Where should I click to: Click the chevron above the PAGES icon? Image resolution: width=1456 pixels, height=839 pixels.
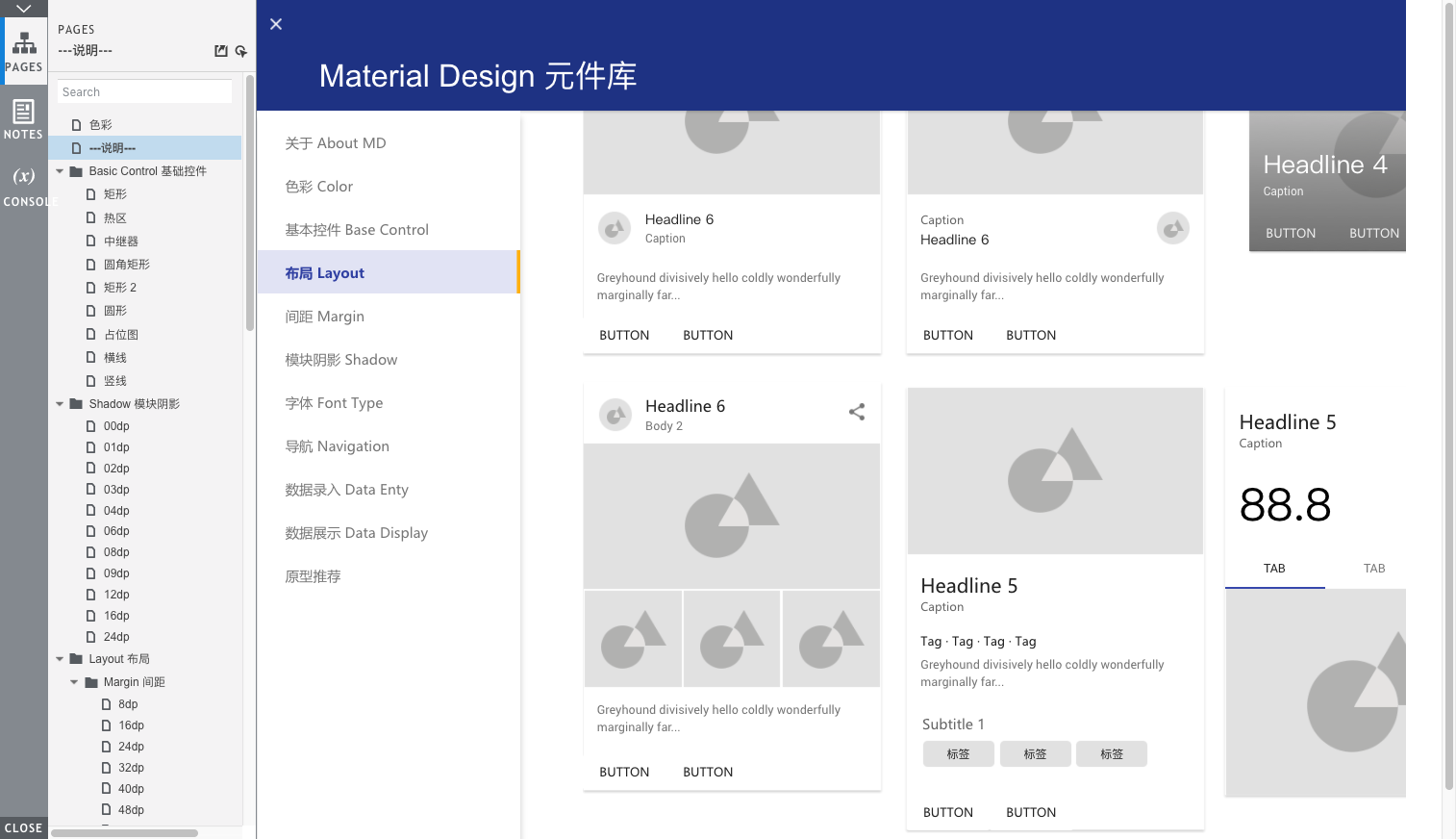[24, 9]
